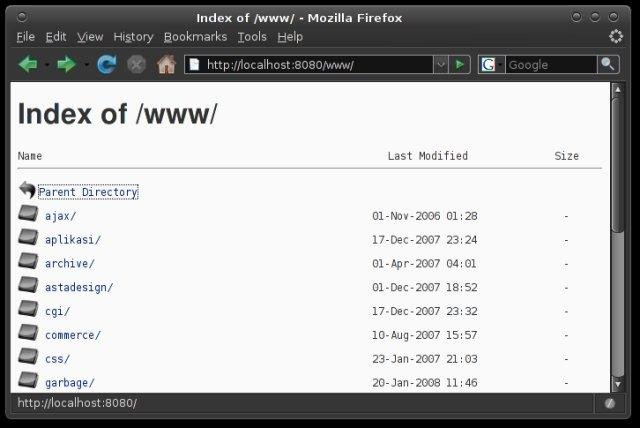The image size is (640, 428).
Task: Click the folder icon beside archive/
Action: click(x=28, y=261)
